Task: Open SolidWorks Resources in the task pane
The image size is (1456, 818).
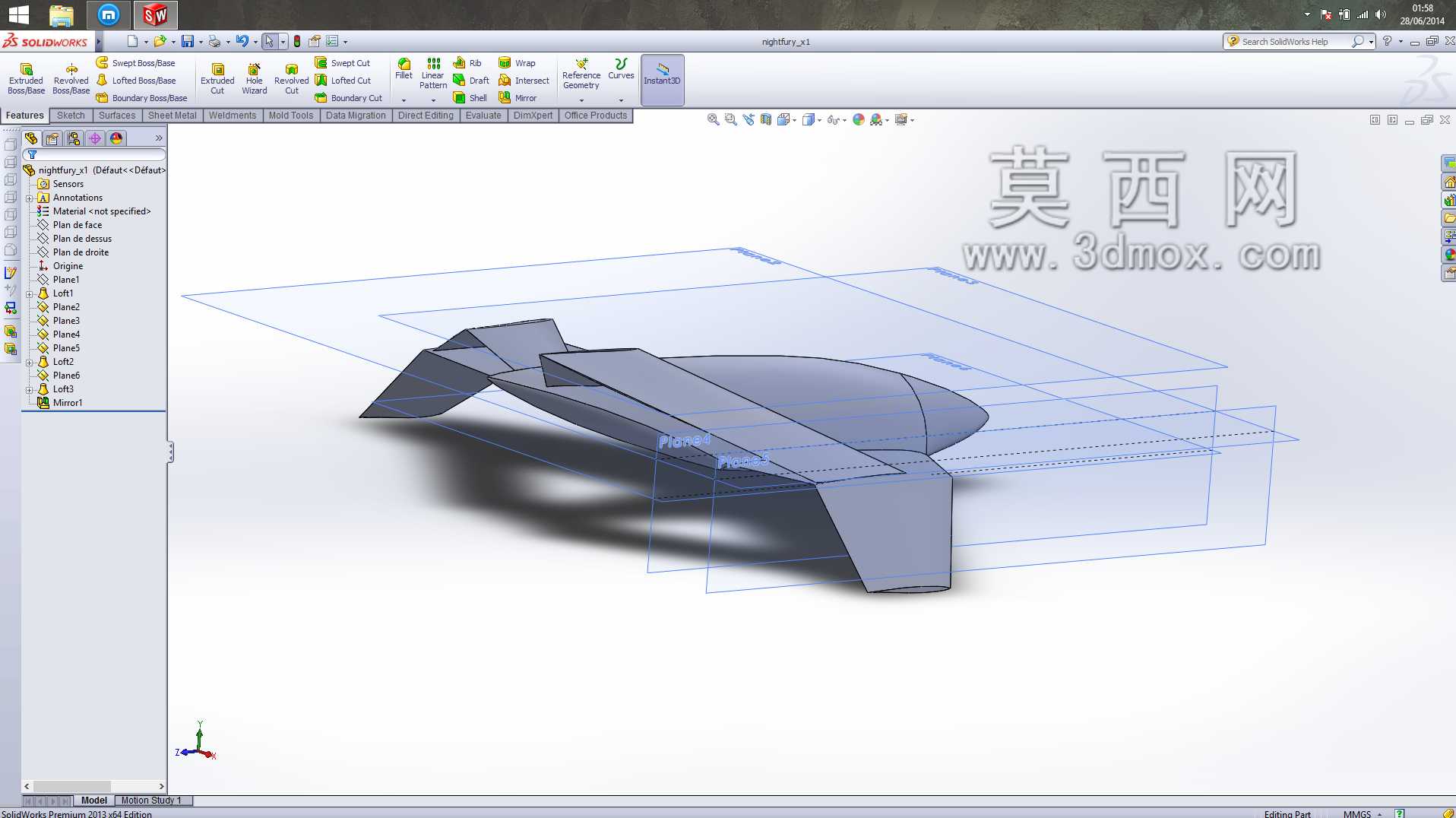Action: pos(1448,182)
